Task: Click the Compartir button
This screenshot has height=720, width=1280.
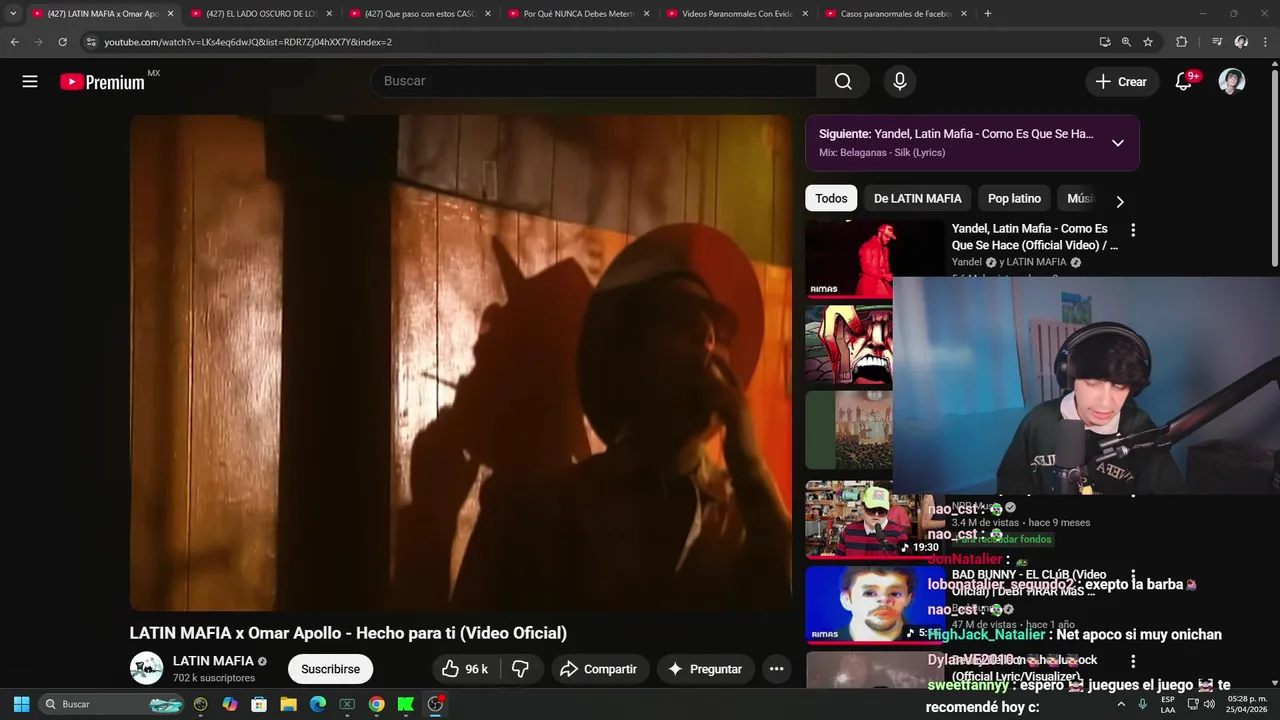Action: (x=598, y=669)
